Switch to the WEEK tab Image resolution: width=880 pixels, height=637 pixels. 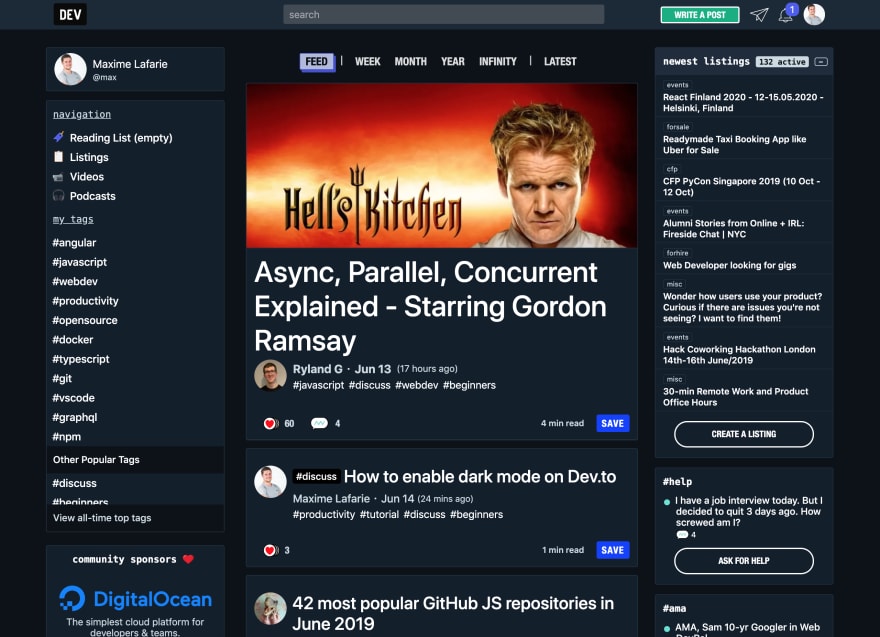pyautogui.click(x=368, y=62)
